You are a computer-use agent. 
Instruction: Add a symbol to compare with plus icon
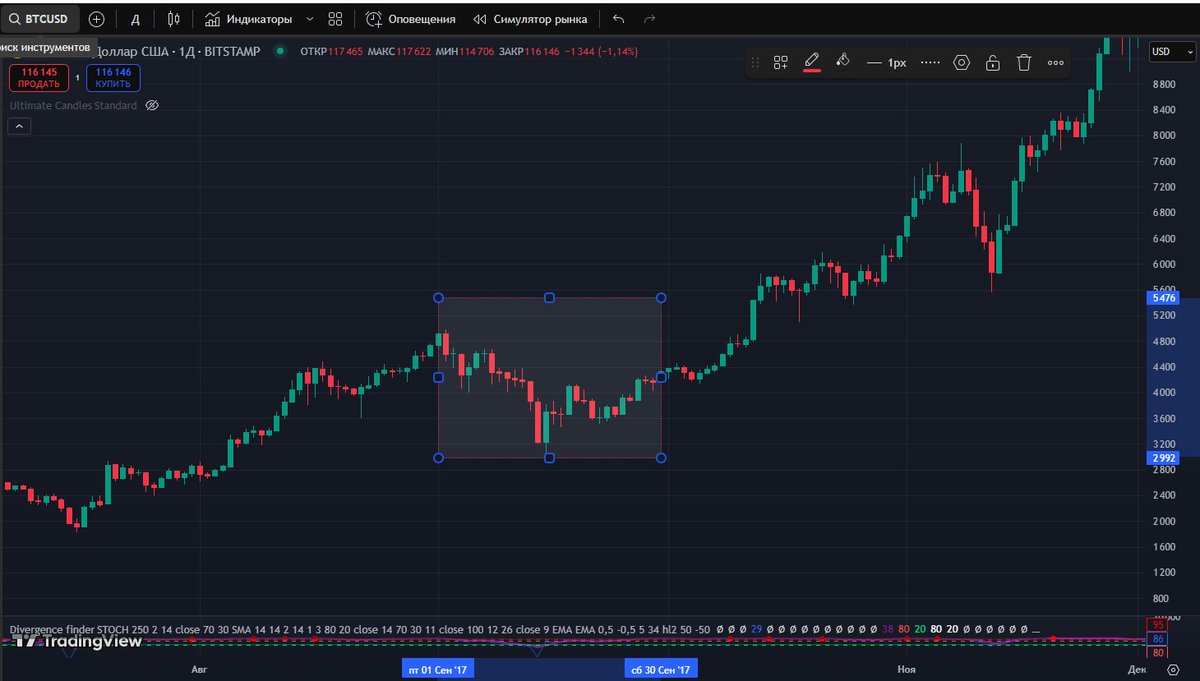(96, 19)
